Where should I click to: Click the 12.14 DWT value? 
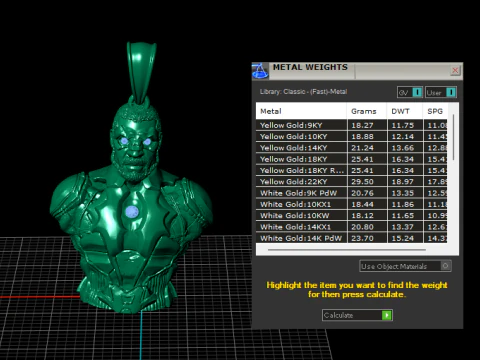click(403, 136)
